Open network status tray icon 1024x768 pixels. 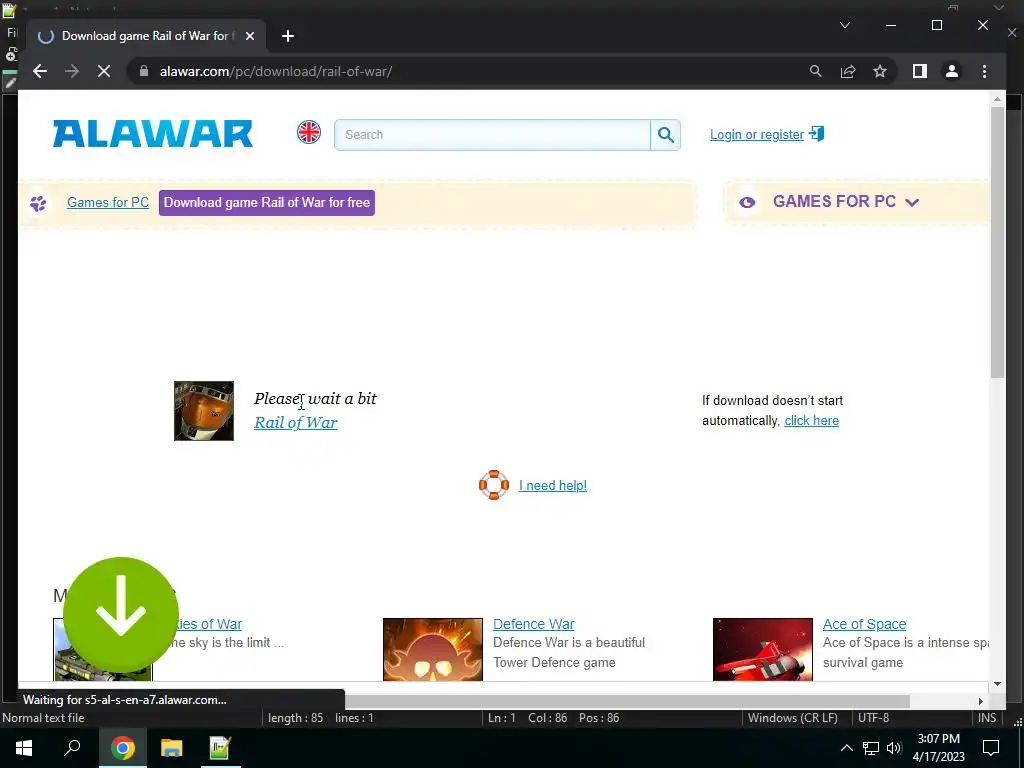(x=871, y=748)
